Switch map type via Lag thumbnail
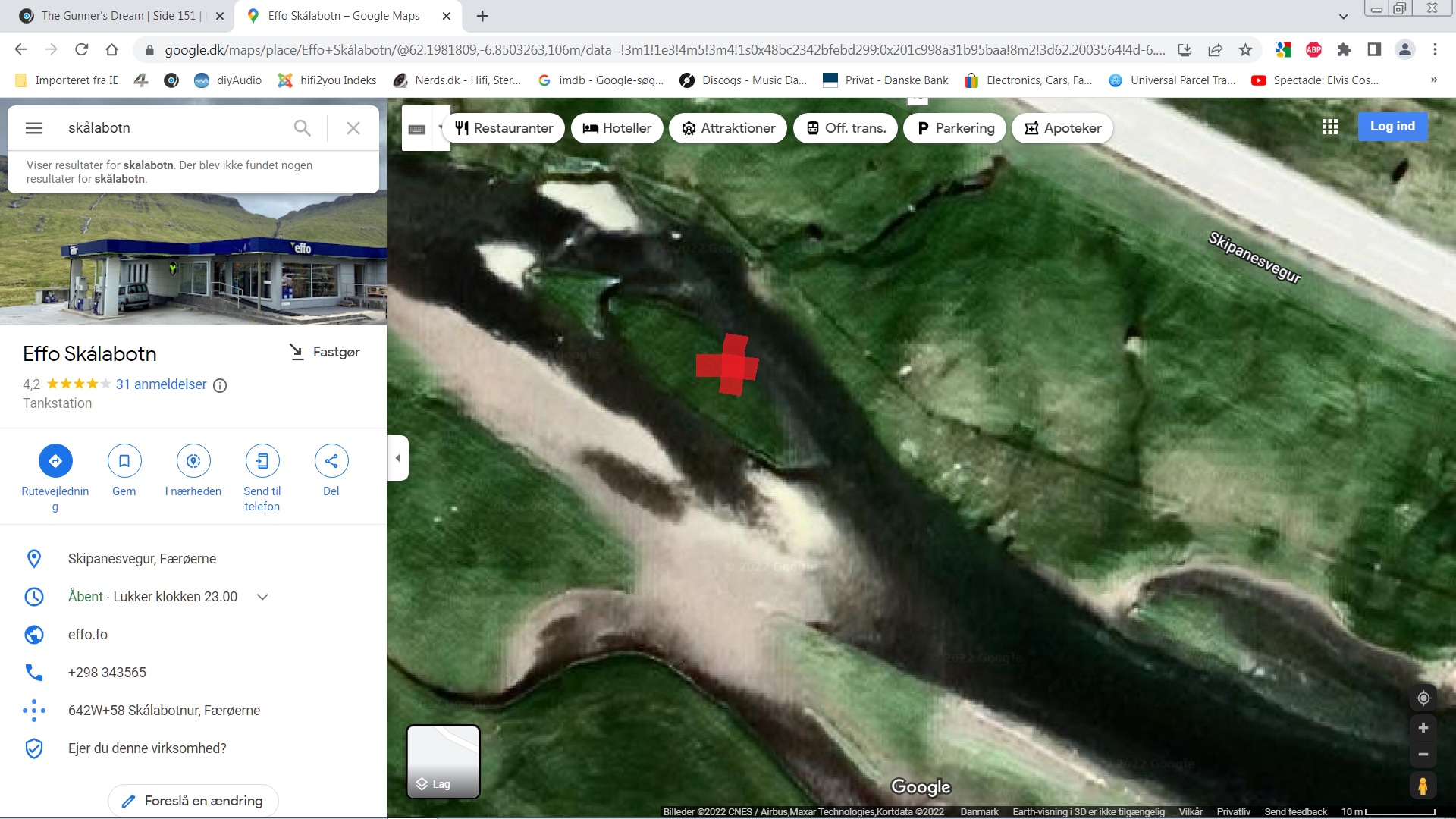 click(444, 761)
